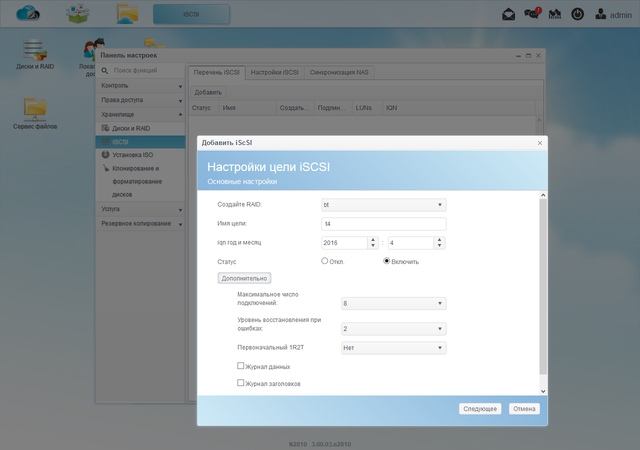Switch to Настройки iSCSI tab
Viewport: 640px width, 450px height.
274,72
